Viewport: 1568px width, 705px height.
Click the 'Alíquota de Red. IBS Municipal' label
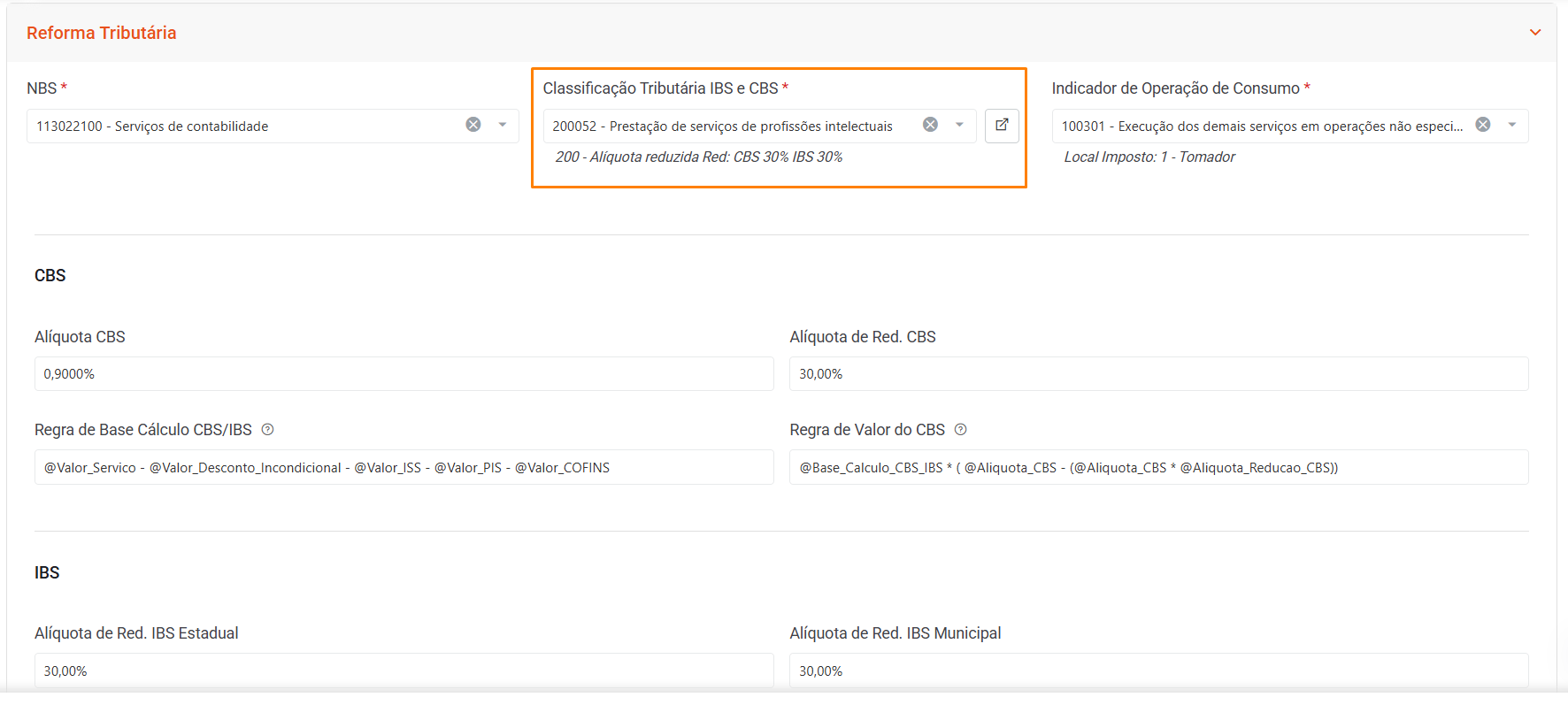click(895, 633)
